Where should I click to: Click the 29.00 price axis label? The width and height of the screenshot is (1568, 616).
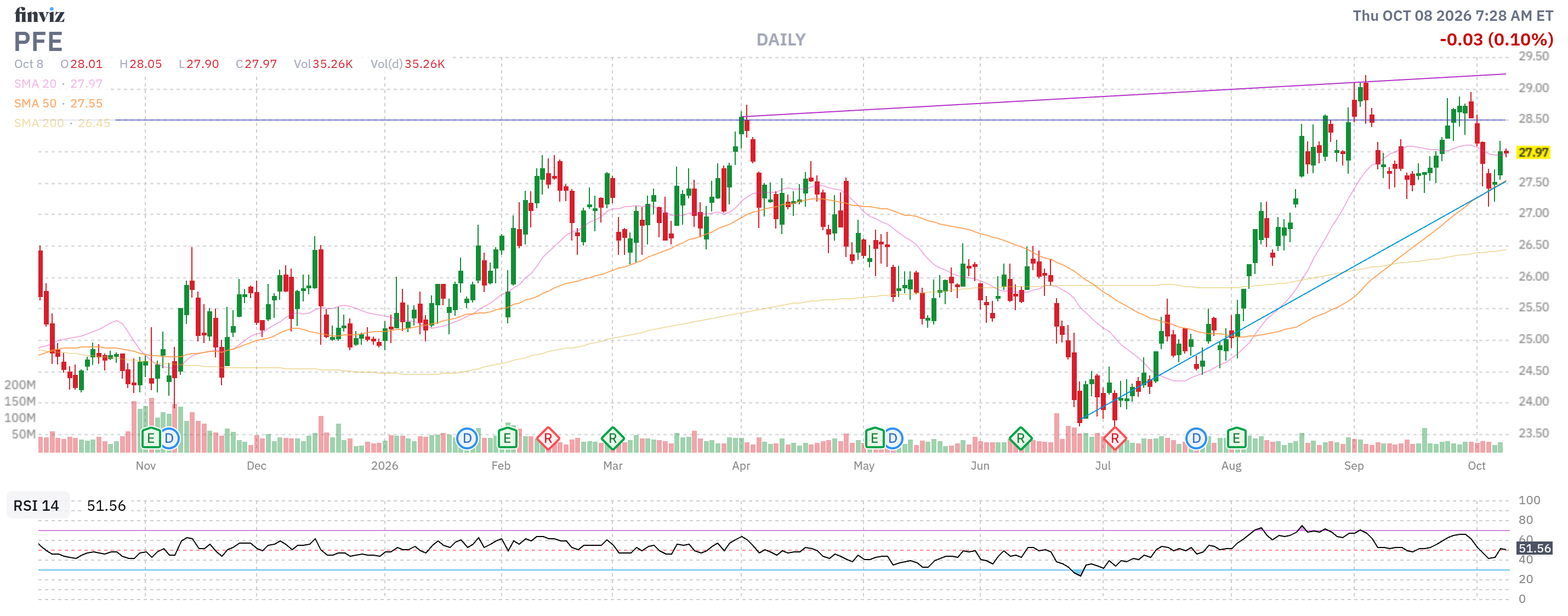(x=1533, y=88)
